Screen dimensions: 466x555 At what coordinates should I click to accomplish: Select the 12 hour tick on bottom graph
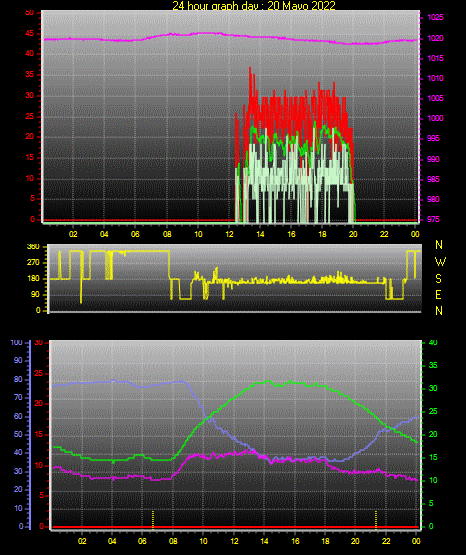pyautogui.click(x=234, y=541)
